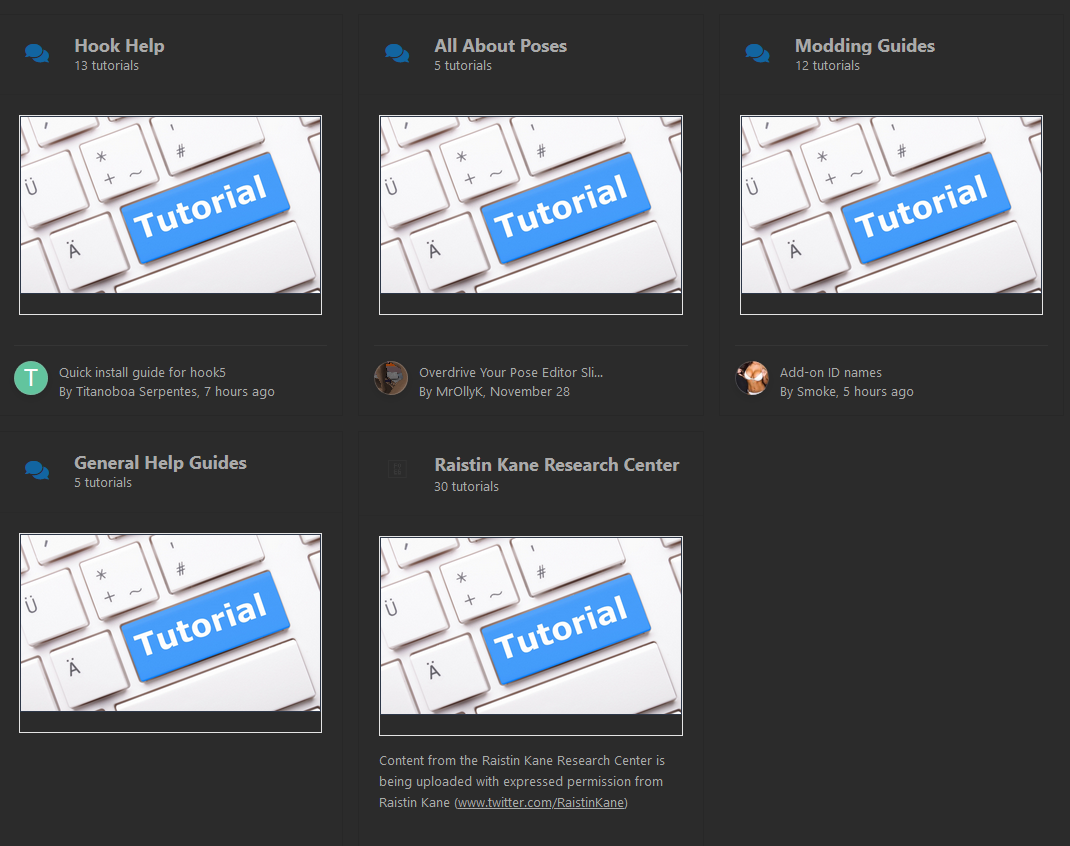Open Smoke's profile avatar
The height and width of the screenshot is (846, 1070).
point(752,378)
